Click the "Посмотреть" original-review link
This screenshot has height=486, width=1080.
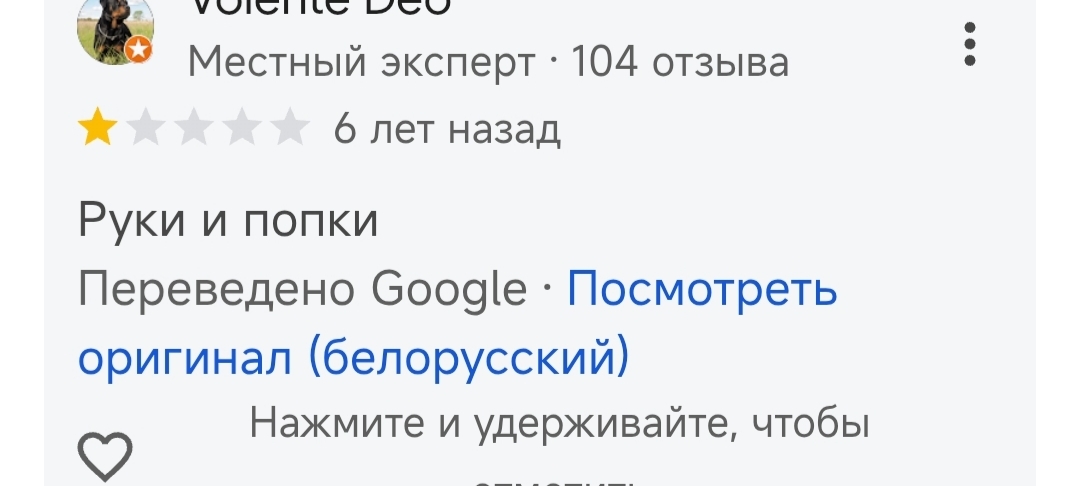click(702, 290)
